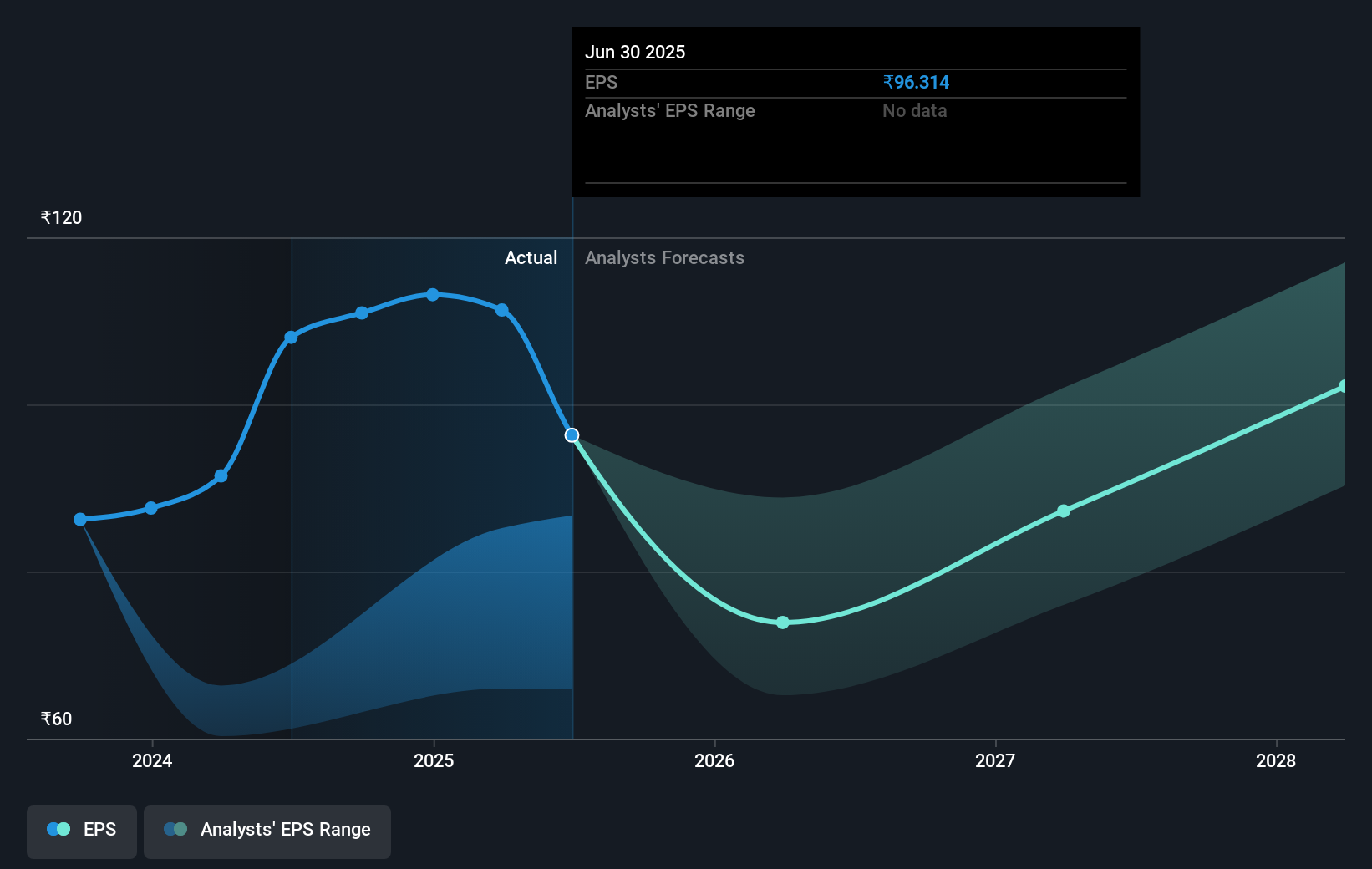The height and width of the screenshot is (869, 1372).
Task: Click the 'No data' tooltip value
Action: coord(914,111)
